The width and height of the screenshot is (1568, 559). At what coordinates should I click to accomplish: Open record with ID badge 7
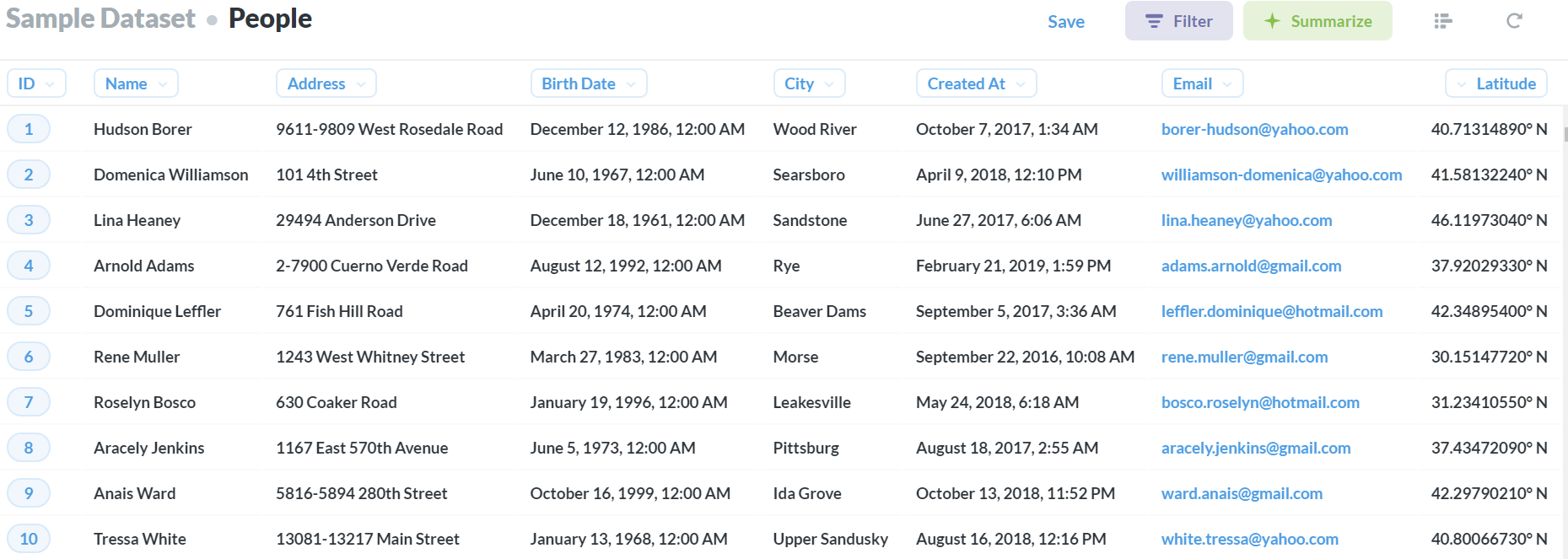(29, 402)
